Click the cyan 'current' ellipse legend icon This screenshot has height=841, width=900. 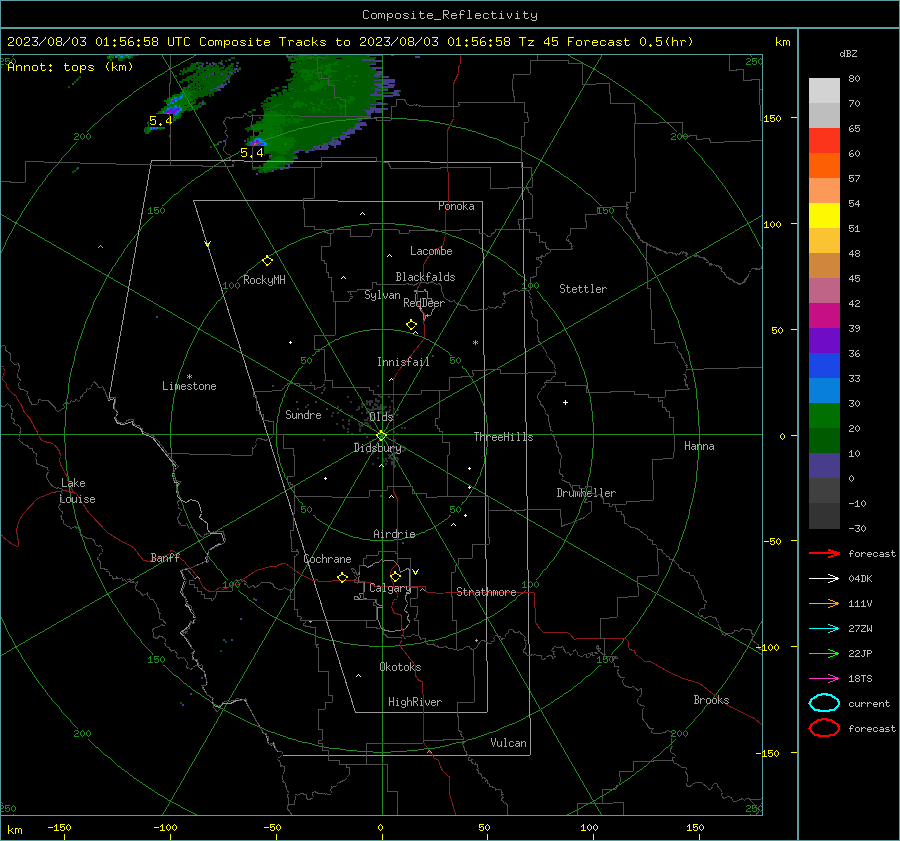point(824,703)
